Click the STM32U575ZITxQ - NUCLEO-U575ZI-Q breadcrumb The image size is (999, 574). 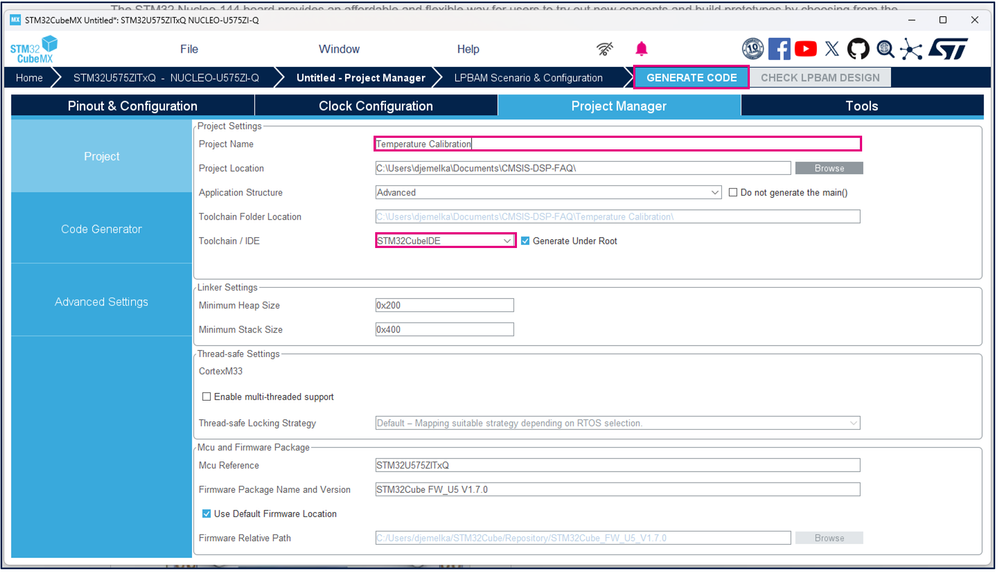click(166, 78)
